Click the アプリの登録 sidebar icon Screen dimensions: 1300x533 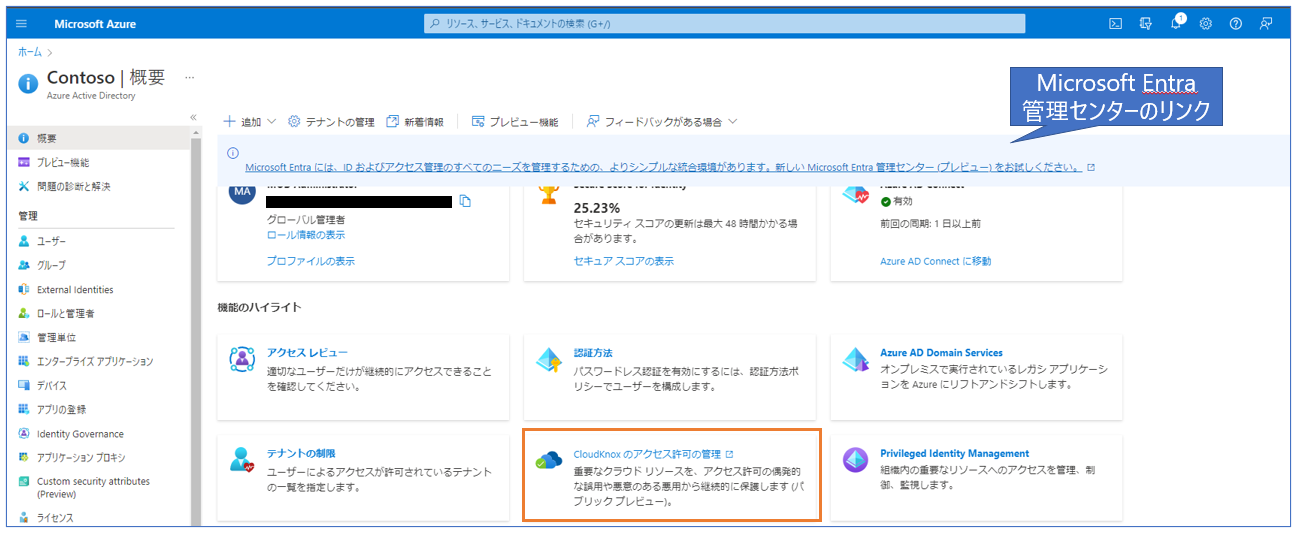pyautogui.click(x=24, y=409)
